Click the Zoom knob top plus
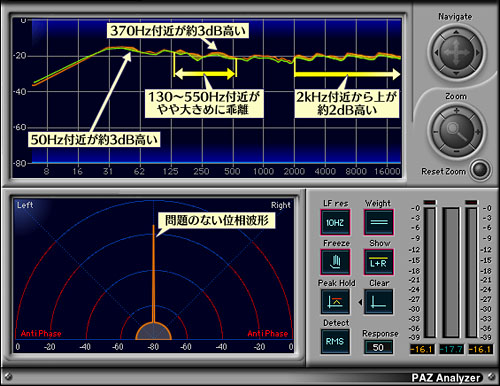500x386 pixels. click(x=456, y=110)
